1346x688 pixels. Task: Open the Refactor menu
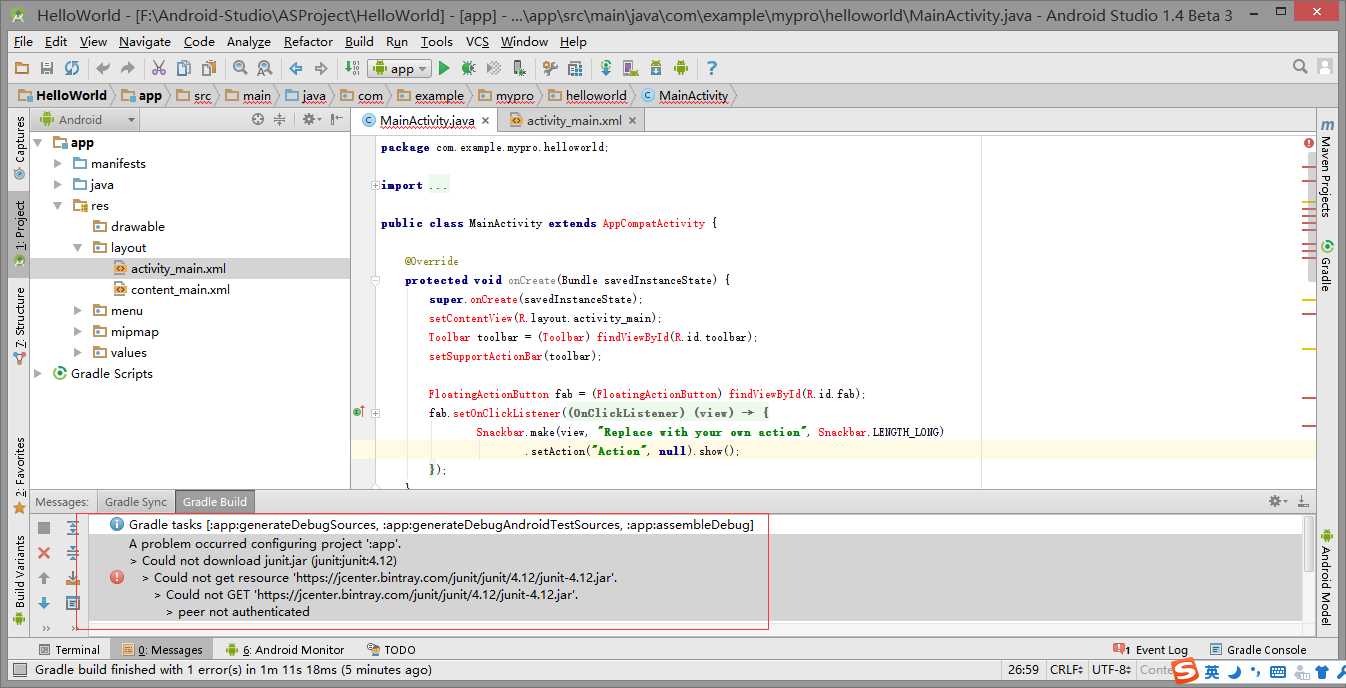pos(308,42)
